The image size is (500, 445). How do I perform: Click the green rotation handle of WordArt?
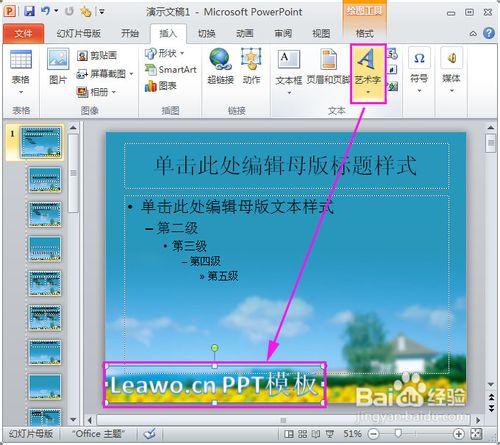215,348
